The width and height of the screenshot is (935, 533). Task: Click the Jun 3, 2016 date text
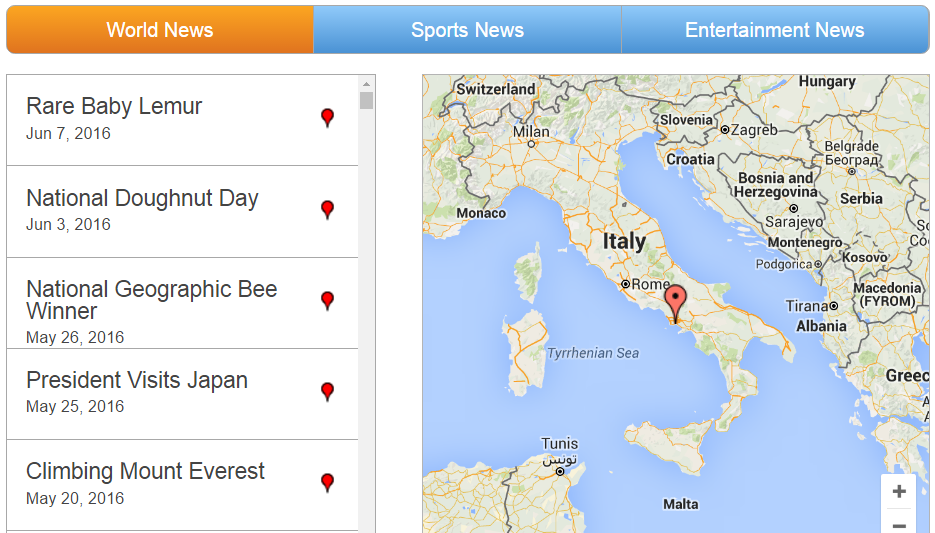[68, 225]
